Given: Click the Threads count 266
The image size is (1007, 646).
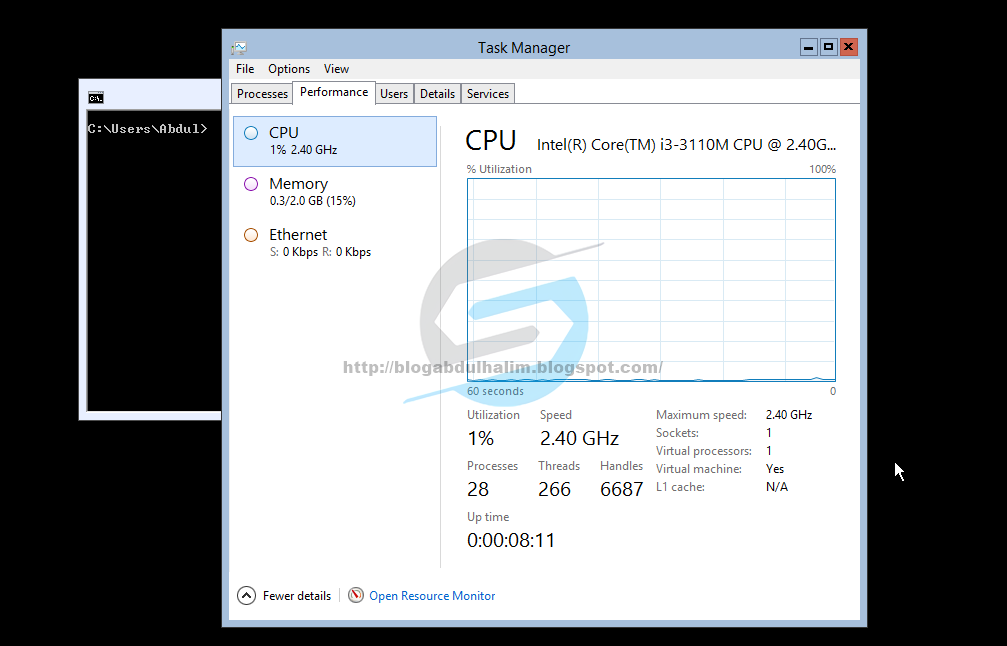Looking at the screenshot, I should tap(554, 489).
